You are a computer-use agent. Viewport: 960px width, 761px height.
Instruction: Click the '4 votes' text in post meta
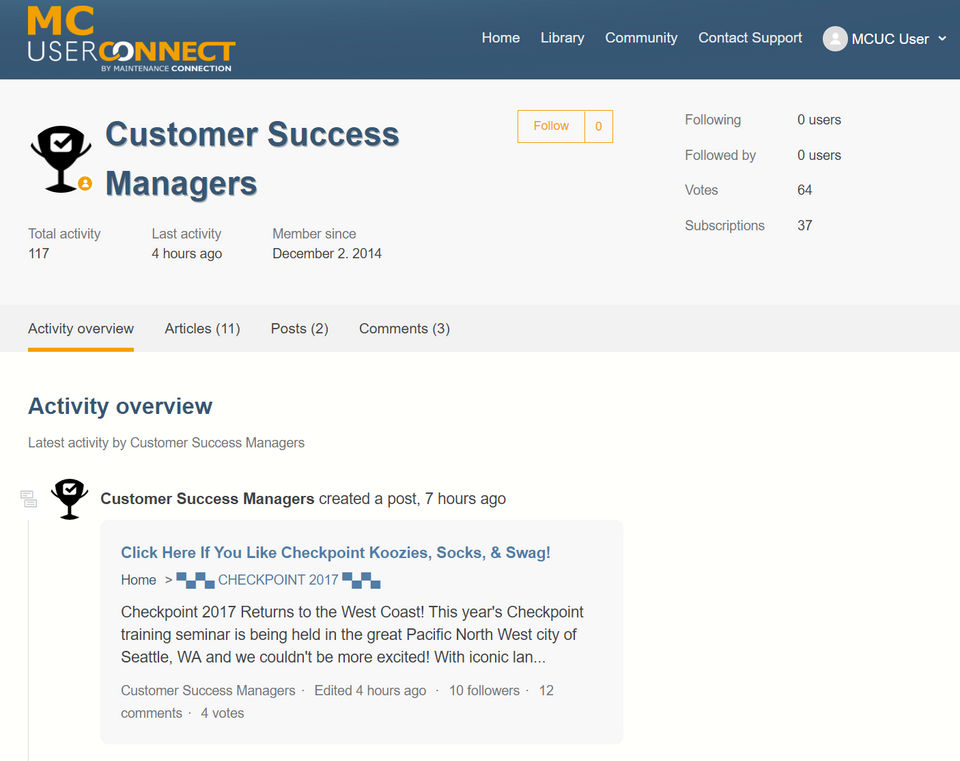click(222, 713)
